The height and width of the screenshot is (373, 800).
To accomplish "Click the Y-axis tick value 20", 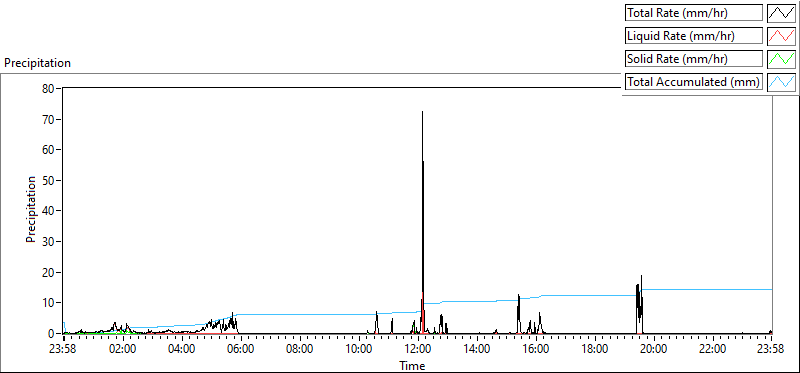I will (x=48, y=272).
